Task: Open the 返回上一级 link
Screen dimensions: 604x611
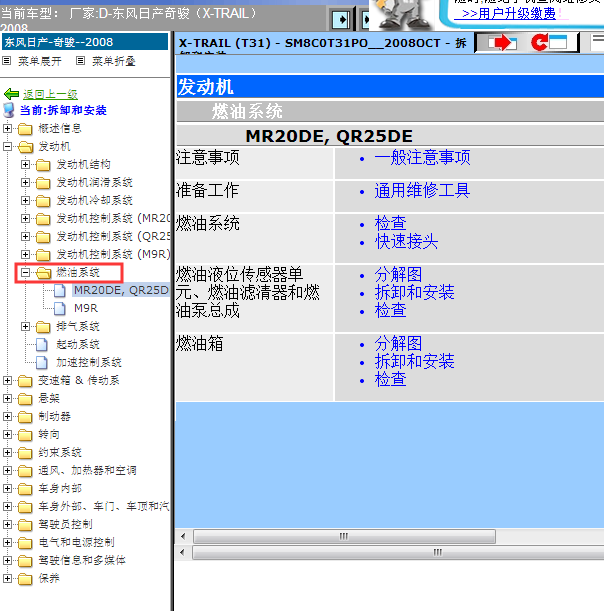Action: point(50,94)
